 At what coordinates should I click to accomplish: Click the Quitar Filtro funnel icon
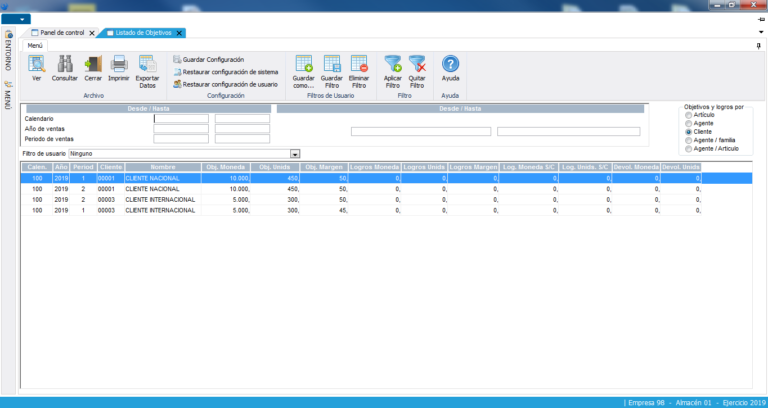coord(418,65)
